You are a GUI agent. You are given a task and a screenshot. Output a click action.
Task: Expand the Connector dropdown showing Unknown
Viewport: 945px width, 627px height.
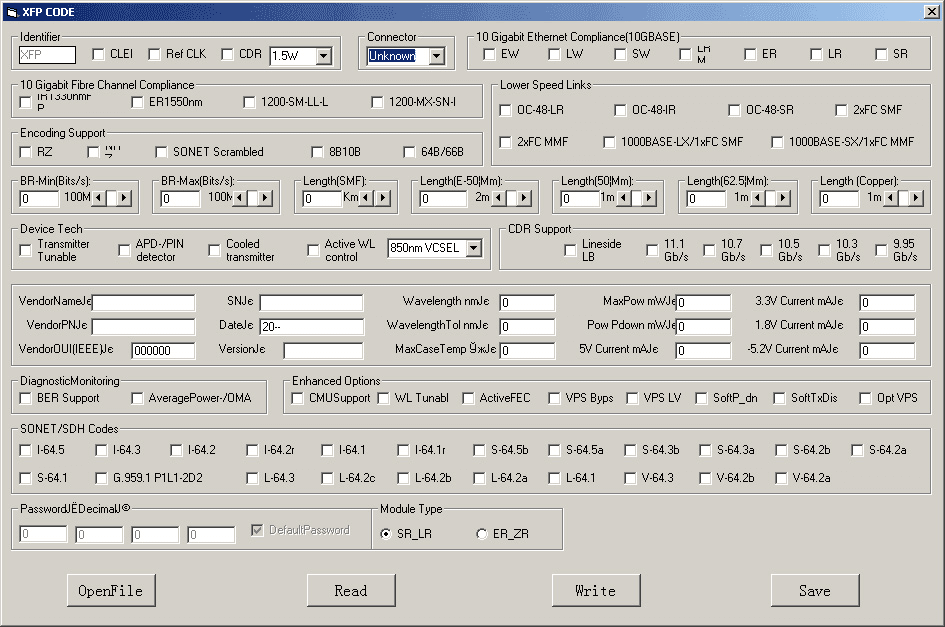pos(436,56)
